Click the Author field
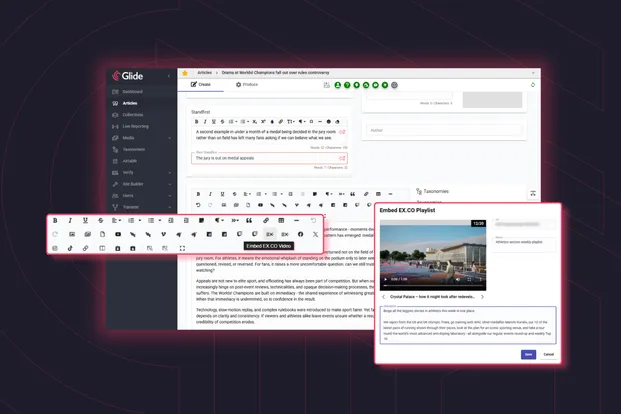Viewport: 621px width, 414px height. coord(444,130)
